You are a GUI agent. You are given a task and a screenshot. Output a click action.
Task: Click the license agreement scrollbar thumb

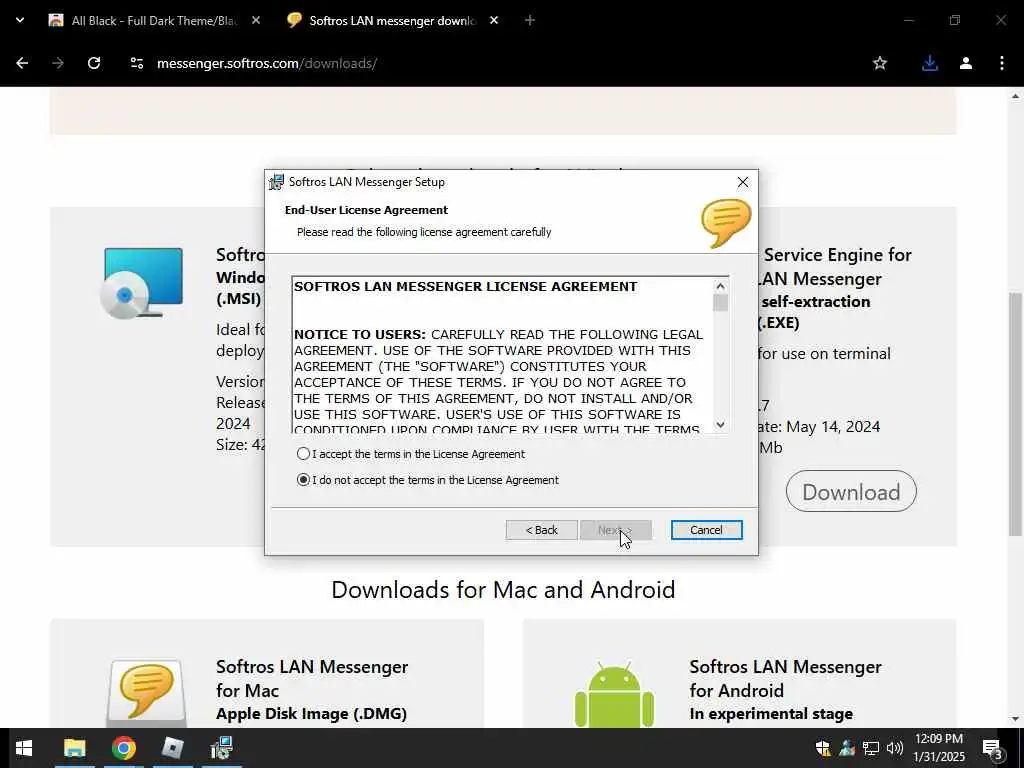click(720, 303)
